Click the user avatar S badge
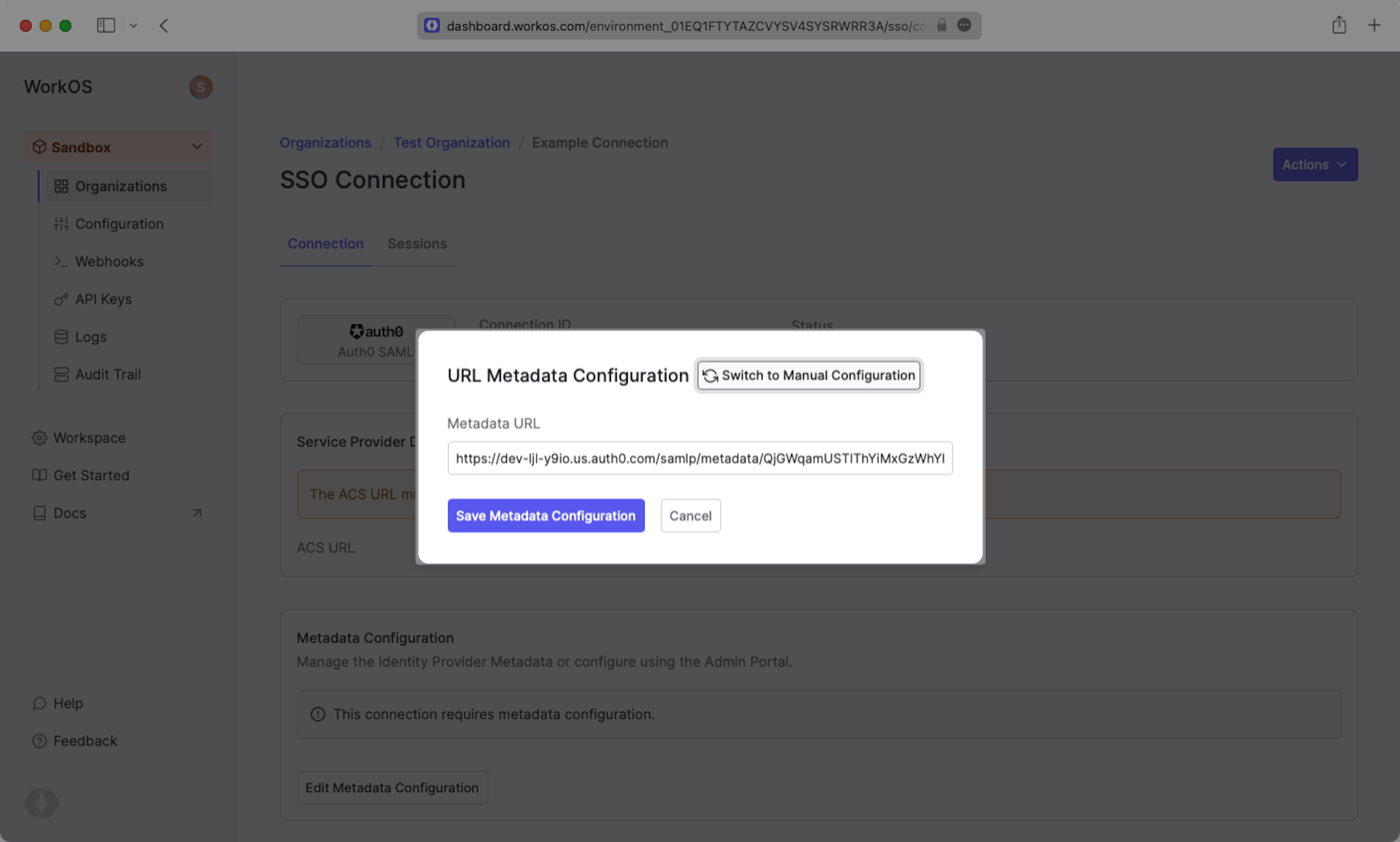The height and width of the screenshot is (842, 1400). pos(200,87)
